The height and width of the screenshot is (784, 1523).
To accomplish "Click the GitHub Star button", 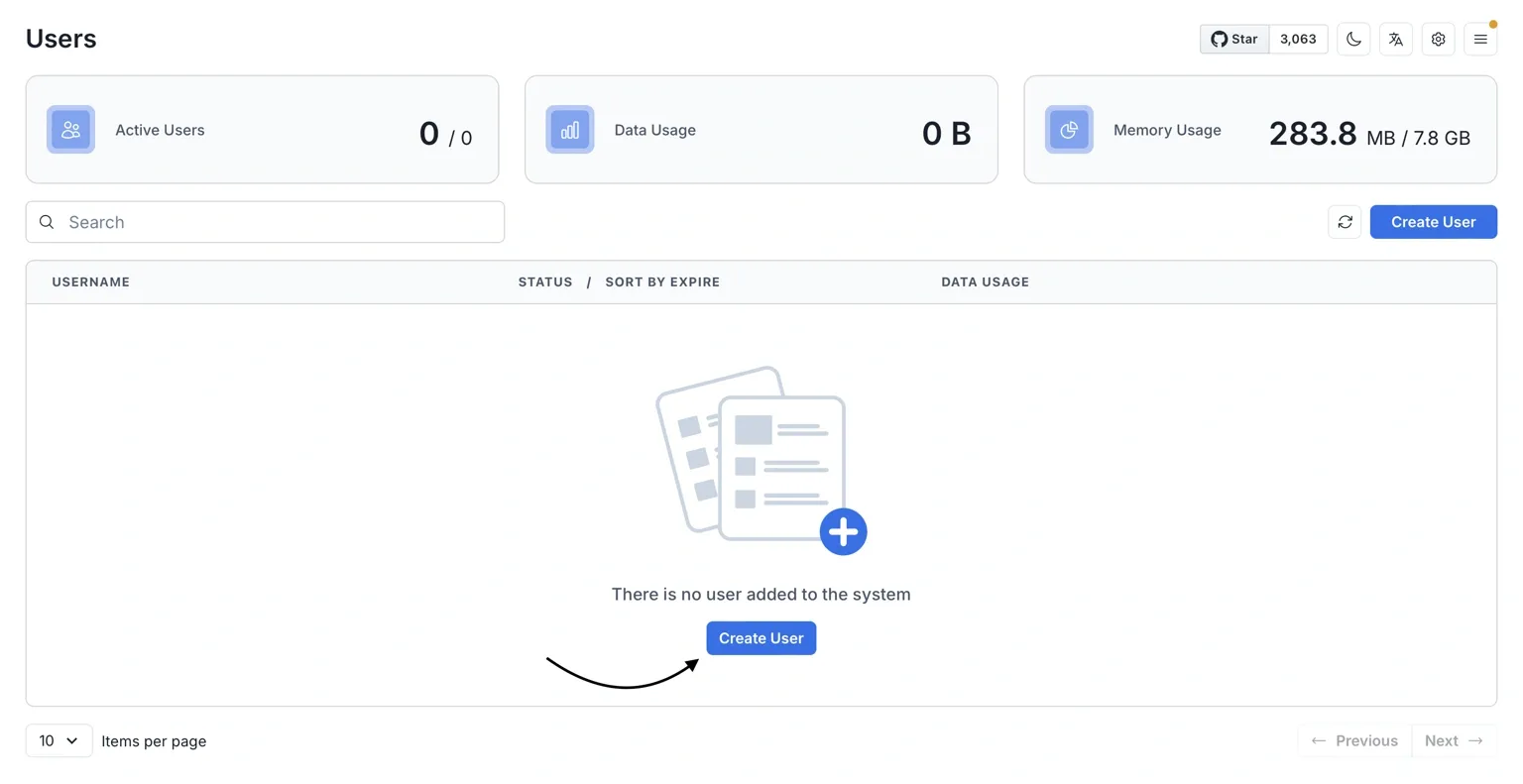I will click(x=1234, y=40).
